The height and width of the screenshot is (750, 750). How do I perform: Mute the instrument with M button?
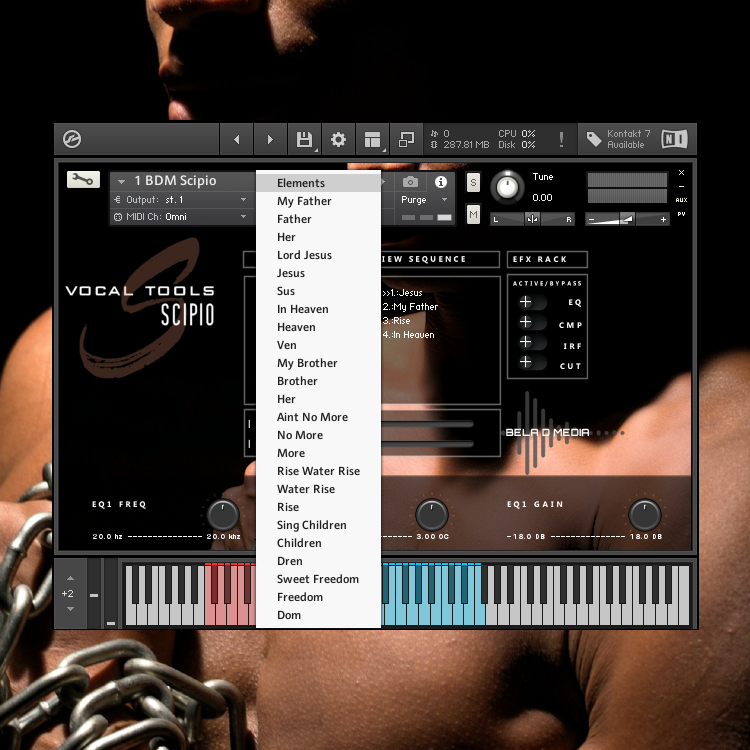(x=473, y=215)
